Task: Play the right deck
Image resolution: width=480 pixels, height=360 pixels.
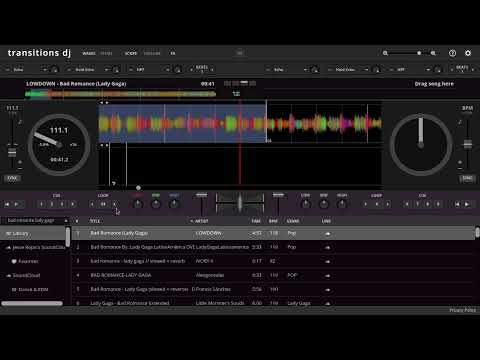Action: click(x=467, y=204)
